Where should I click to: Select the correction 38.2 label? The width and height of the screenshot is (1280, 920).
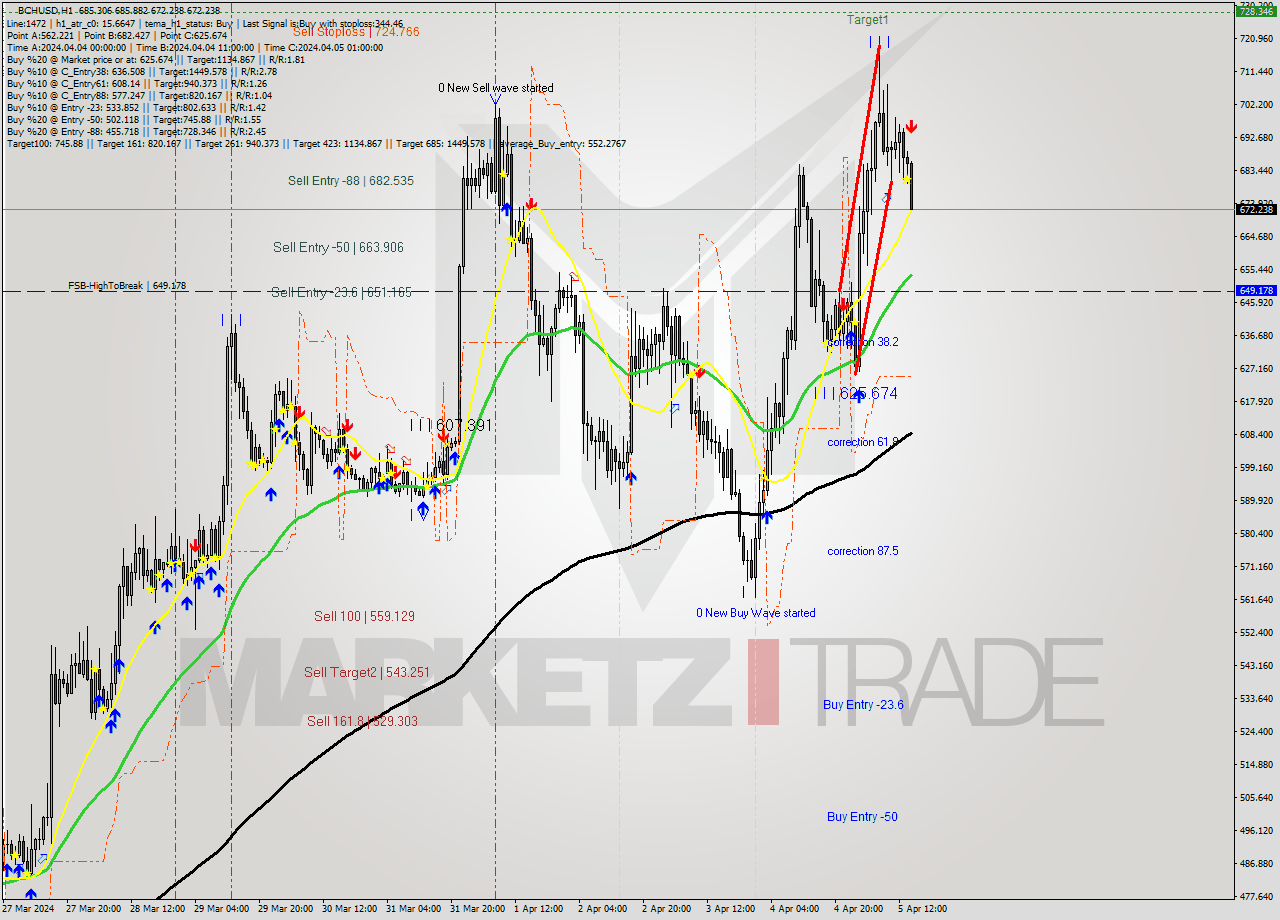click(x=863, y=342)
